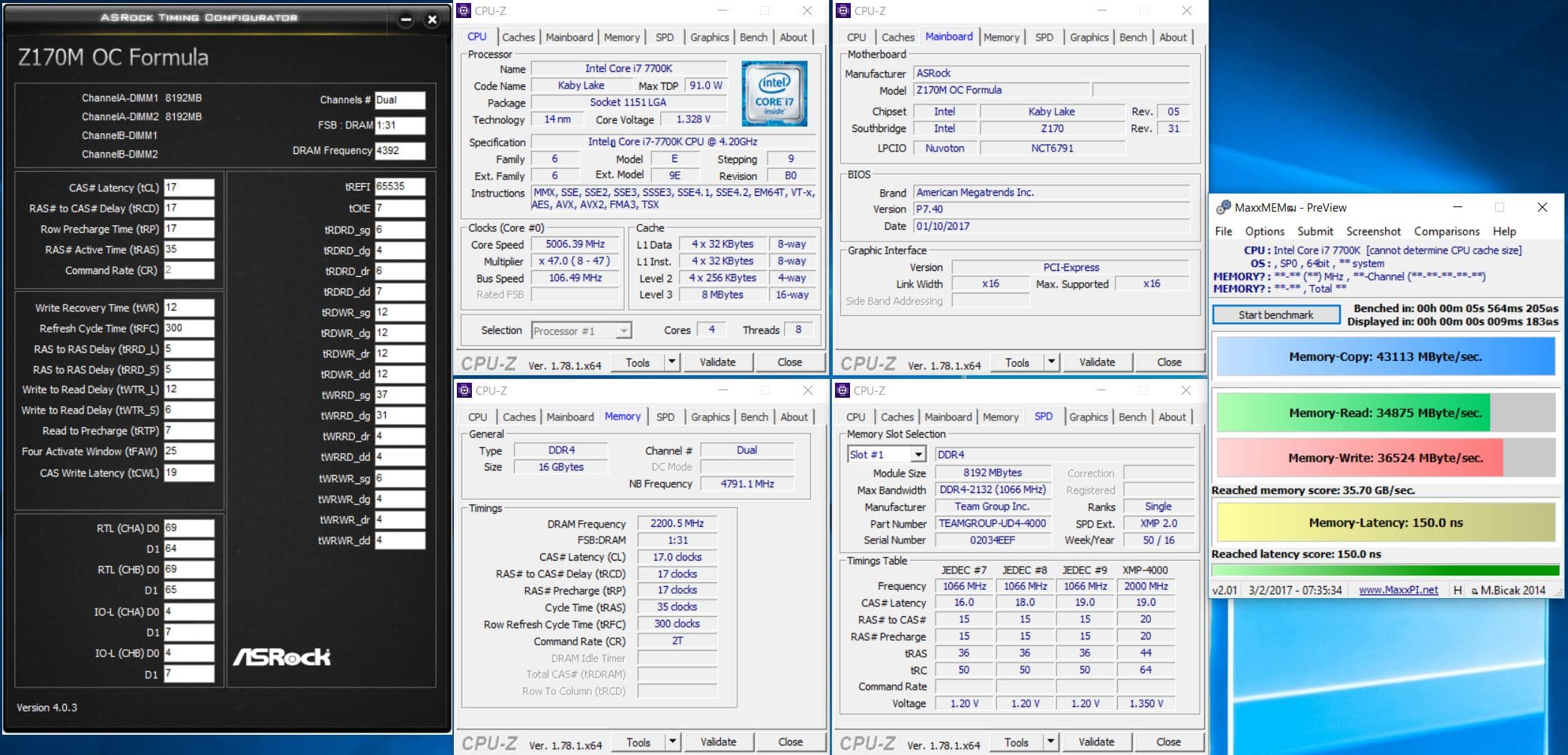Viewport: 1568px width, 755px height.
Task: Click CPU-Z icon in SPD window title bar
Action: coord(843,390)
